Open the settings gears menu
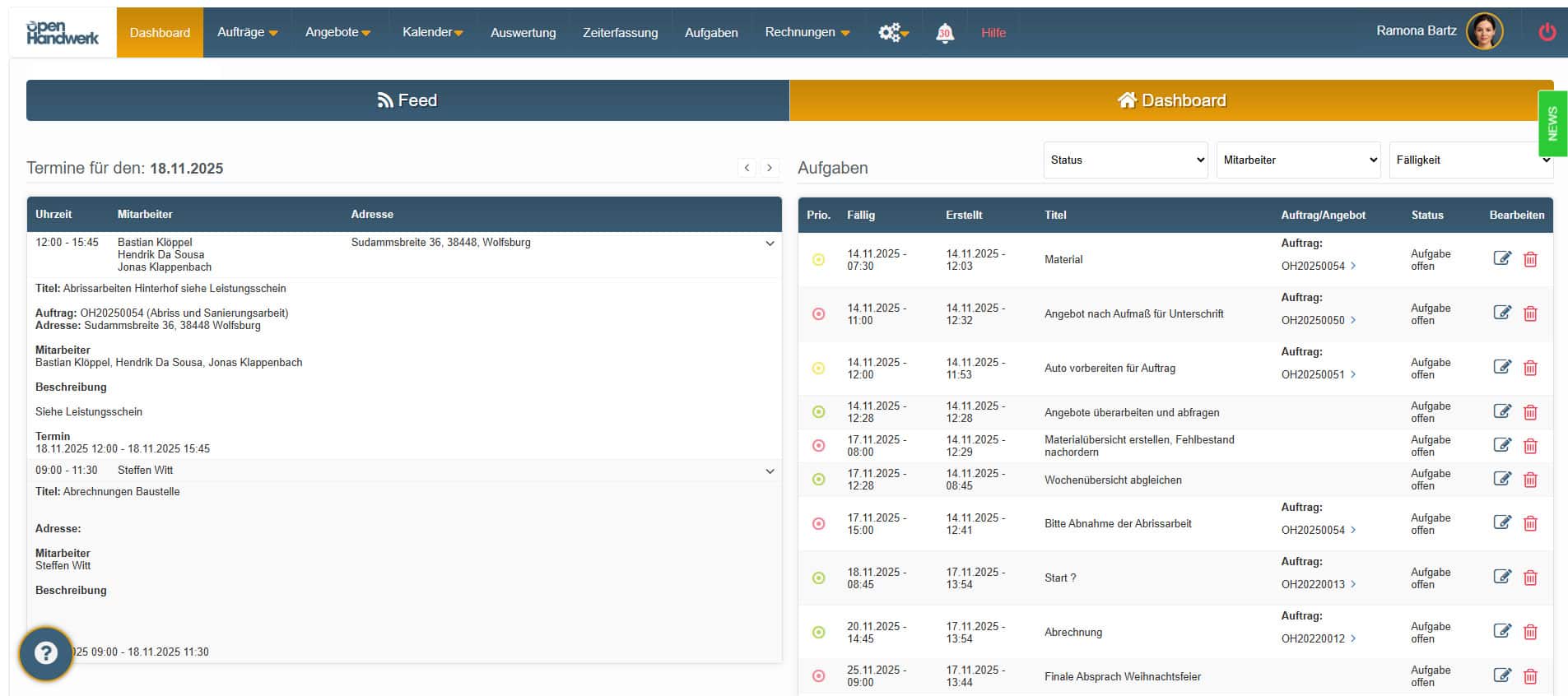The height and width of the screenshot is (696, 1568). coord(892,33)
